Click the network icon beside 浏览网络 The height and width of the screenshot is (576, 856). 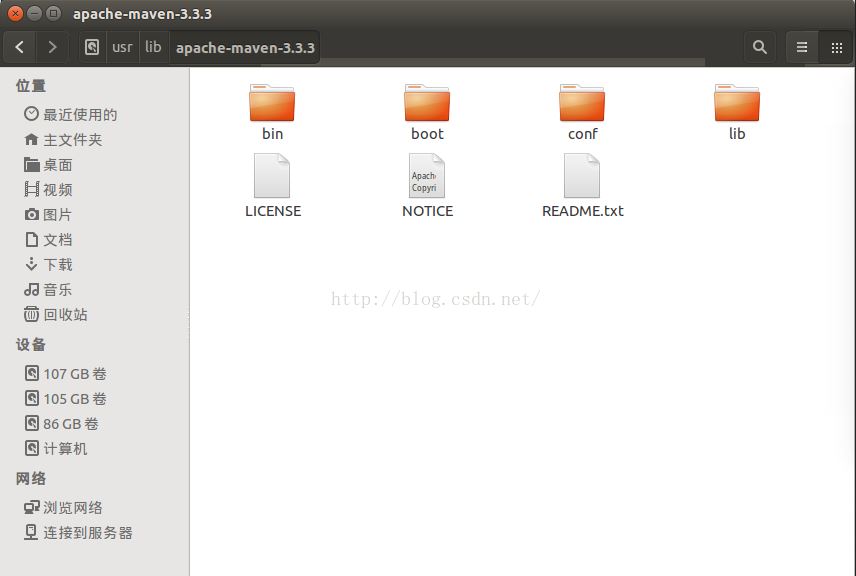click(x=32, y=507)
